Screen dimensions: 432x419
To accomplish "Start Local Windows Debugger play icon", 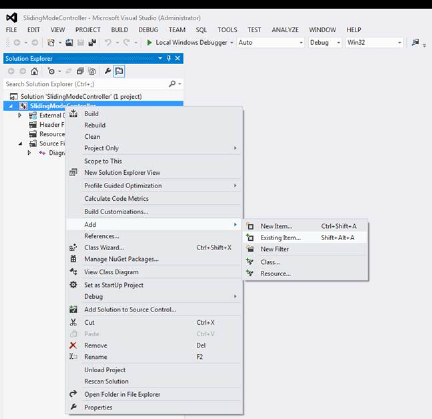I will pyautogui.click(x=149, y=43).
